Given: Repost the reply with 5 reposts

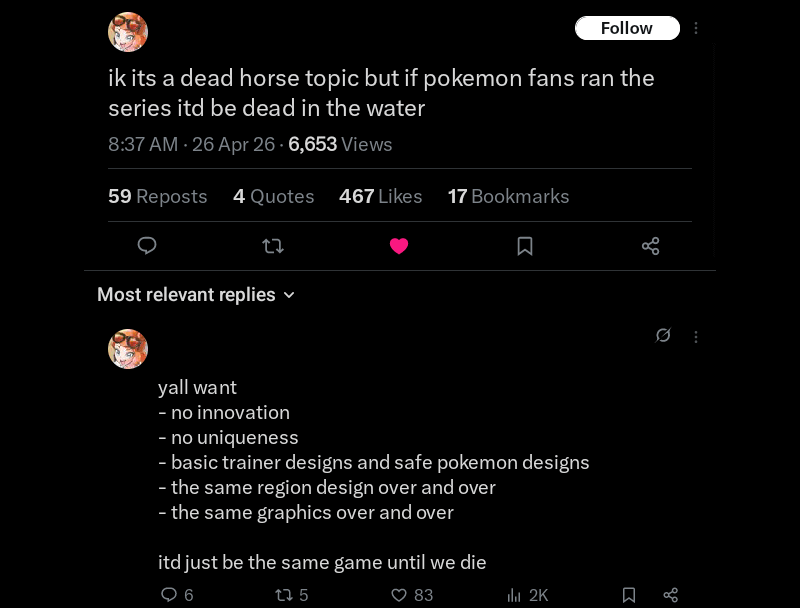Looking at the screenshot, I should point(284,595).
